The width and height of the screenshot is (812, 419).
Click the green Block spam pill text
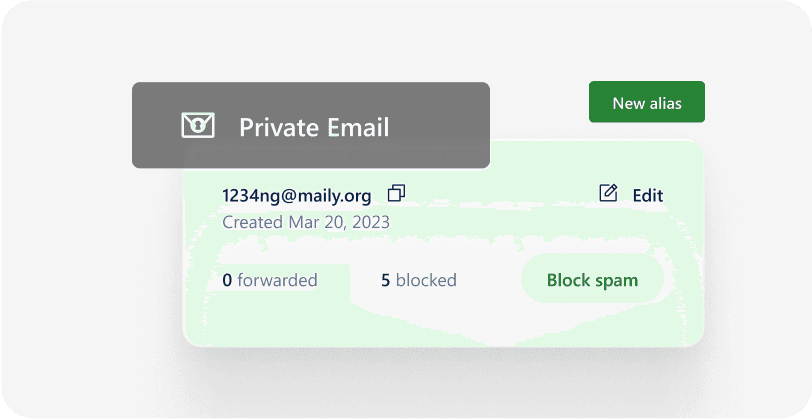[x=592, y=280]
